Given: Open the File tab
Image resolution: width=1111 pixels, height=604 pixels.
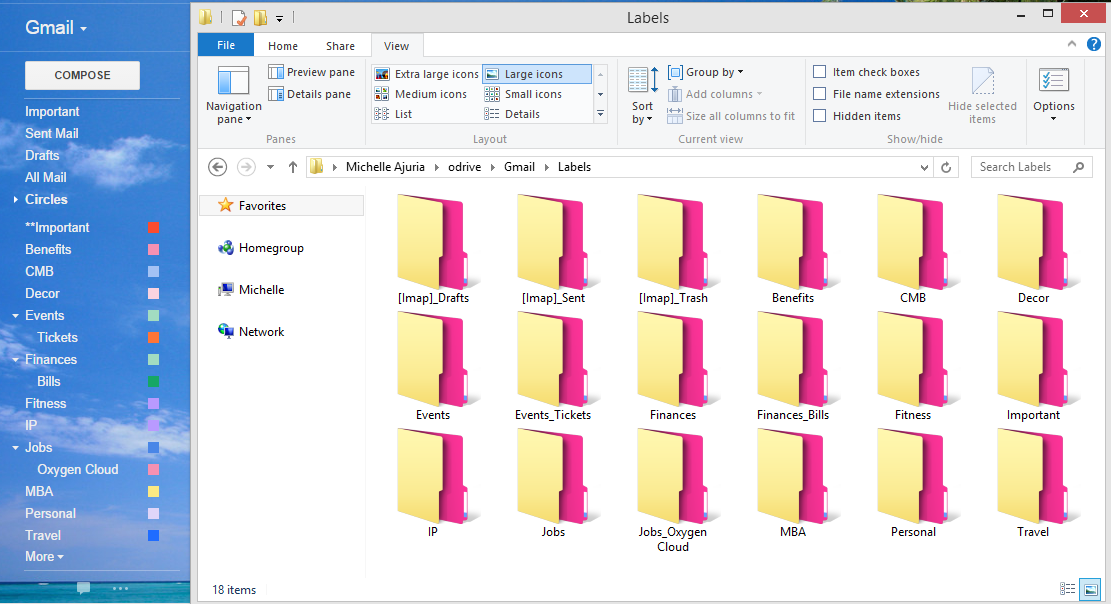Looking at the screenshot, I should (226, 45).
